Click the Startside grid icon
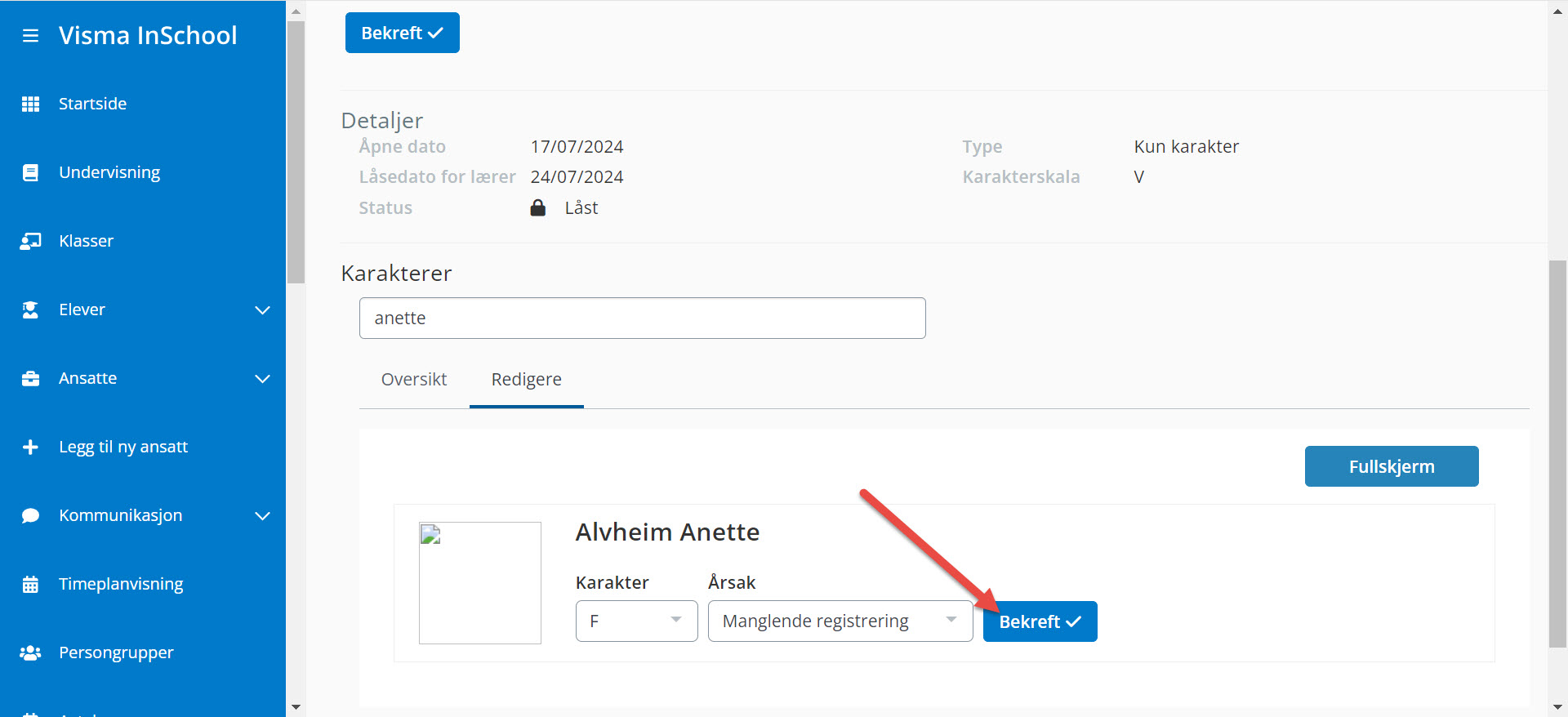The width and height of the screenshot is (1568, 717). point(30,104)
